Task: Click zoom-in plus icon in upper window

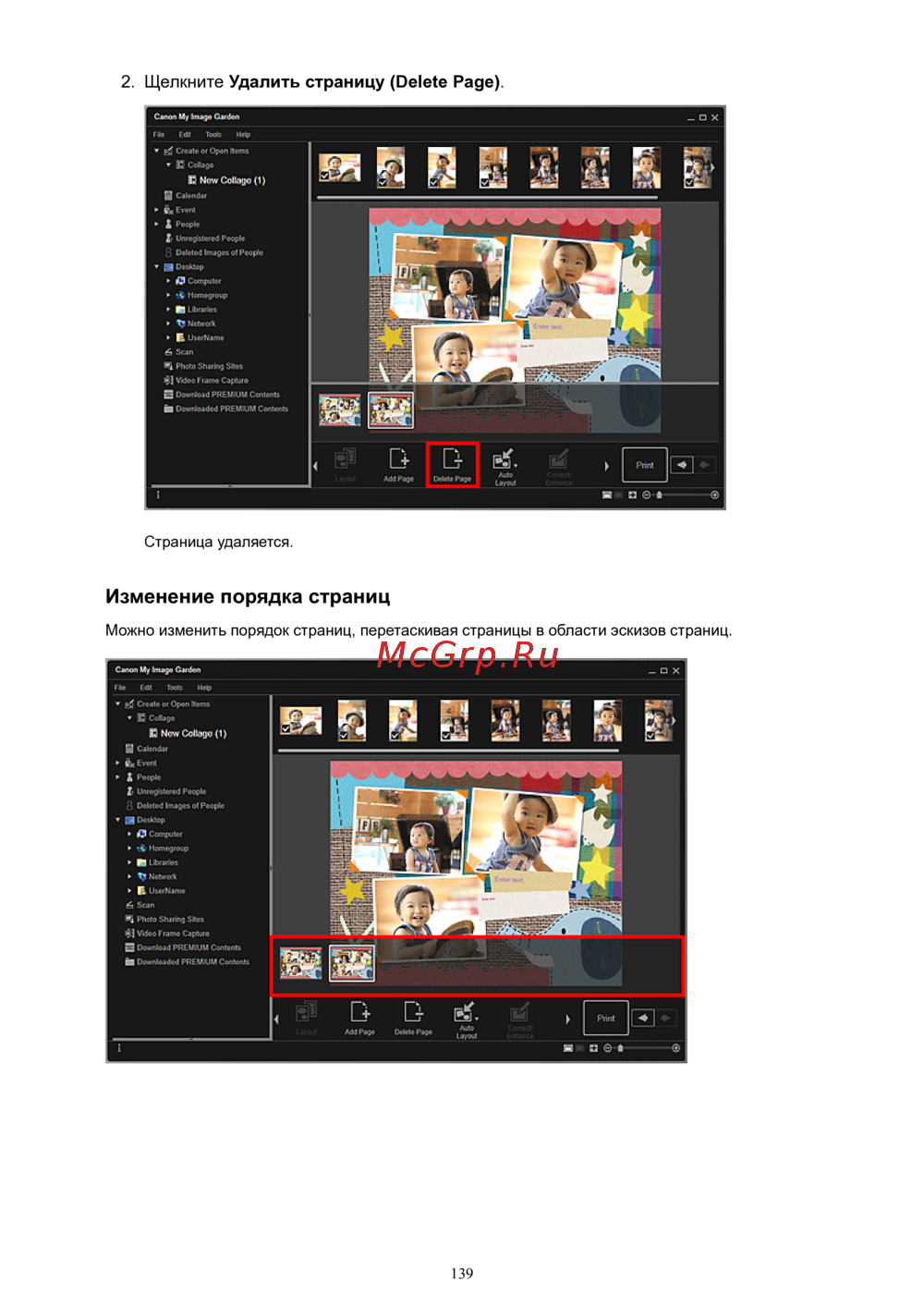Action: [x=714, y=495]
